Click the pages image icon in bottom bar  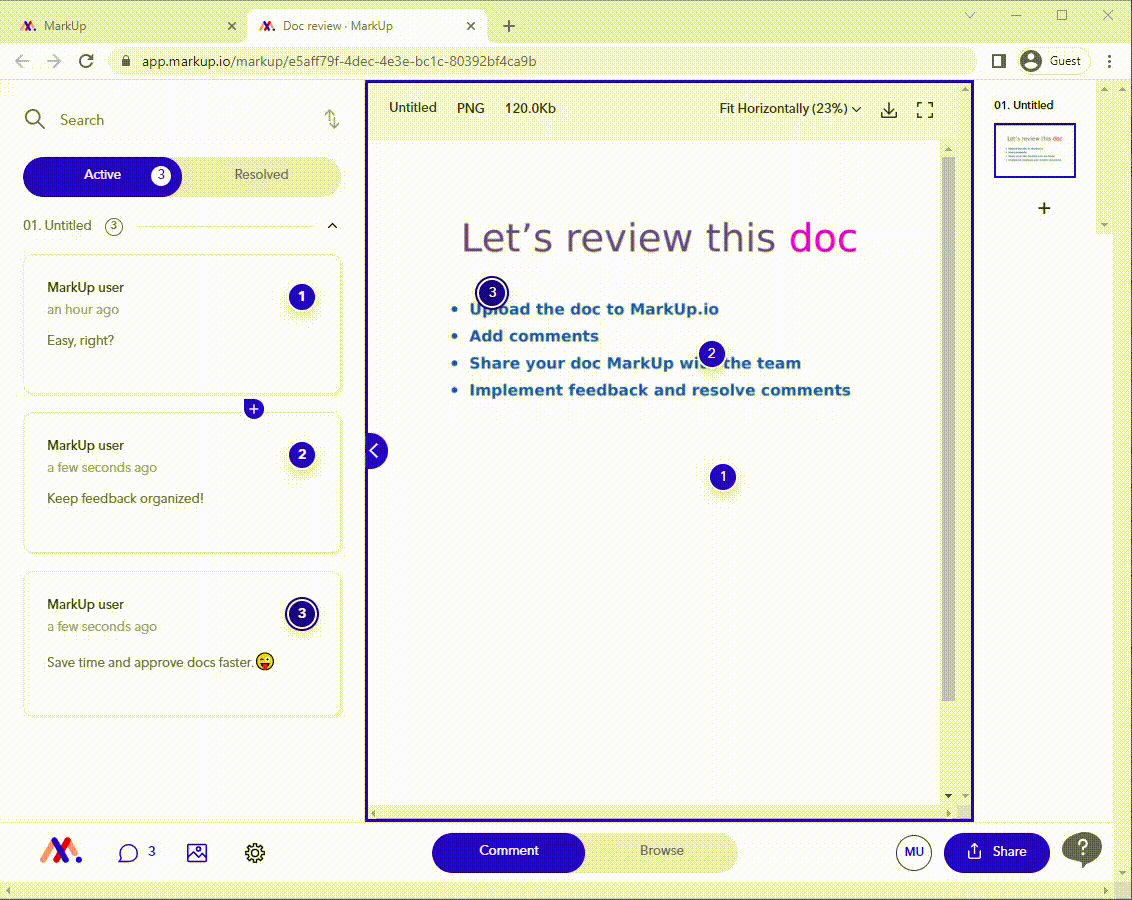[x=197, y=853]
